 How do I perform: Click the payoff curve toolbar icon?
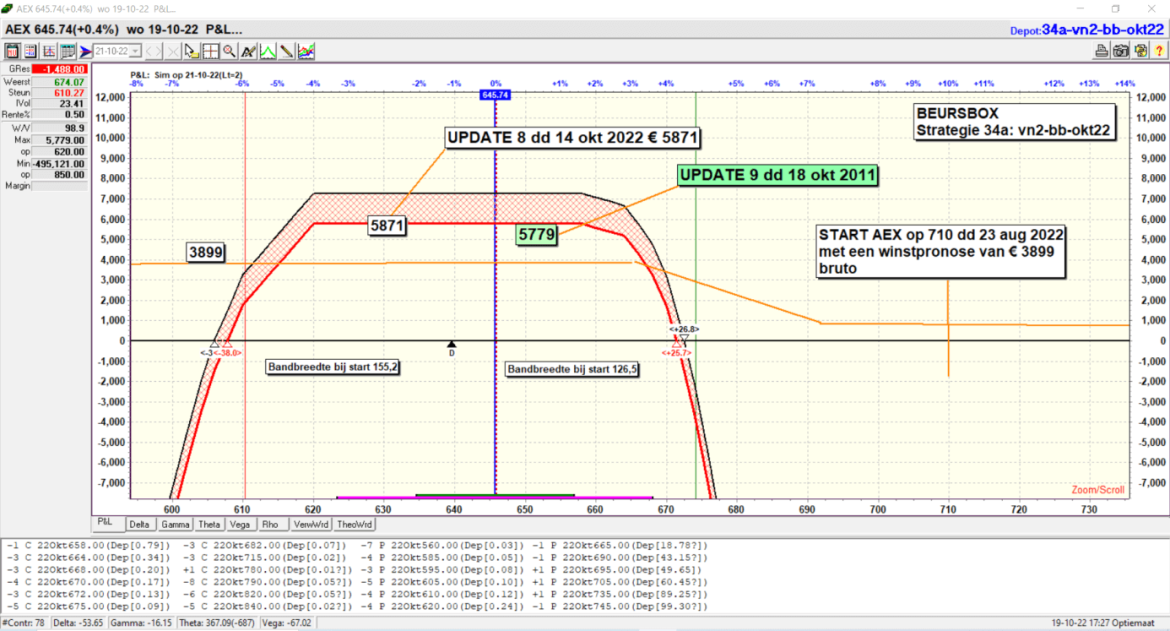click(x=49, y=51)
